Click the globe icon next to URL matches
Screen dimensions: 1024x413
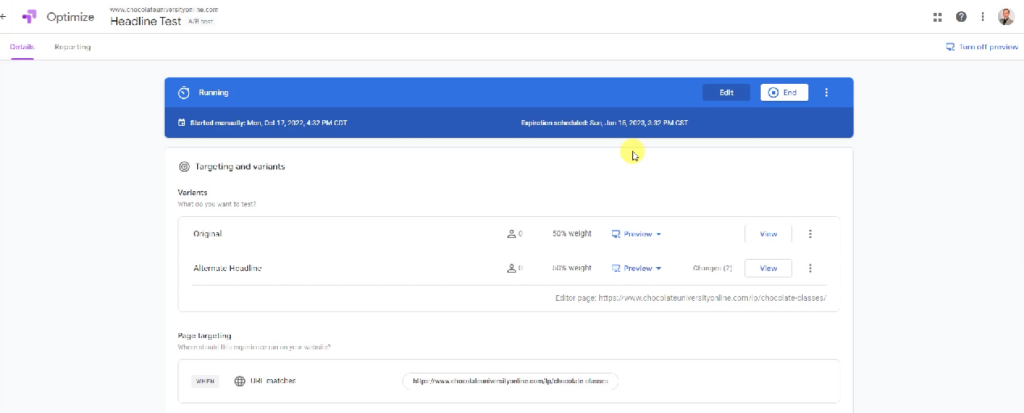click(240, 381)
